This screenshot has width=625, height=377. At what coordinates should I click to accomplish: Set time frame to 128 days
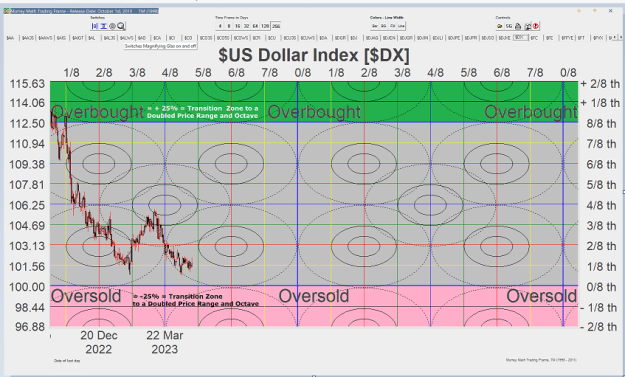265,26
